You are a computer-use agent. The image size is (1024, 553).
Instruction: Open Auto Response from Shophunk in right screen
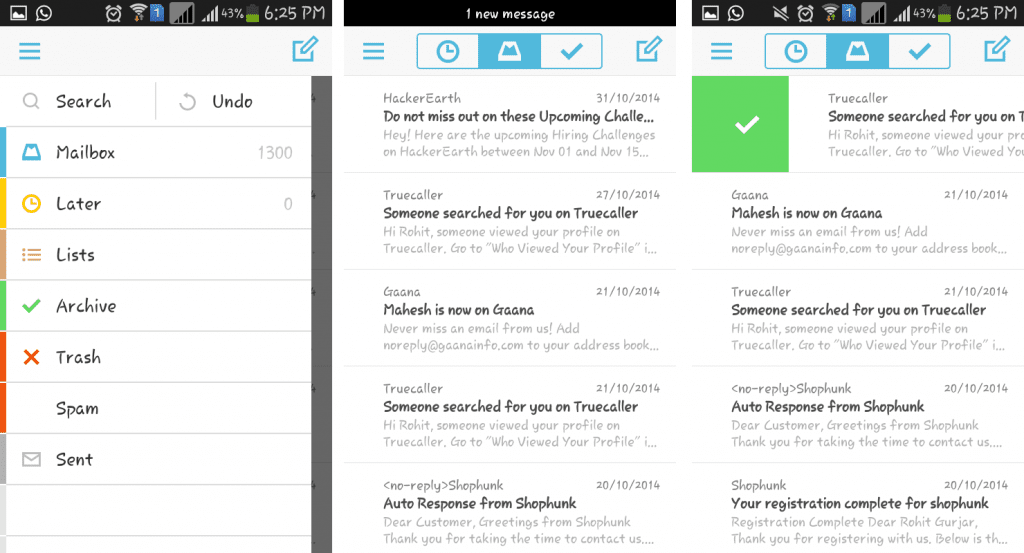coord(858,415)
